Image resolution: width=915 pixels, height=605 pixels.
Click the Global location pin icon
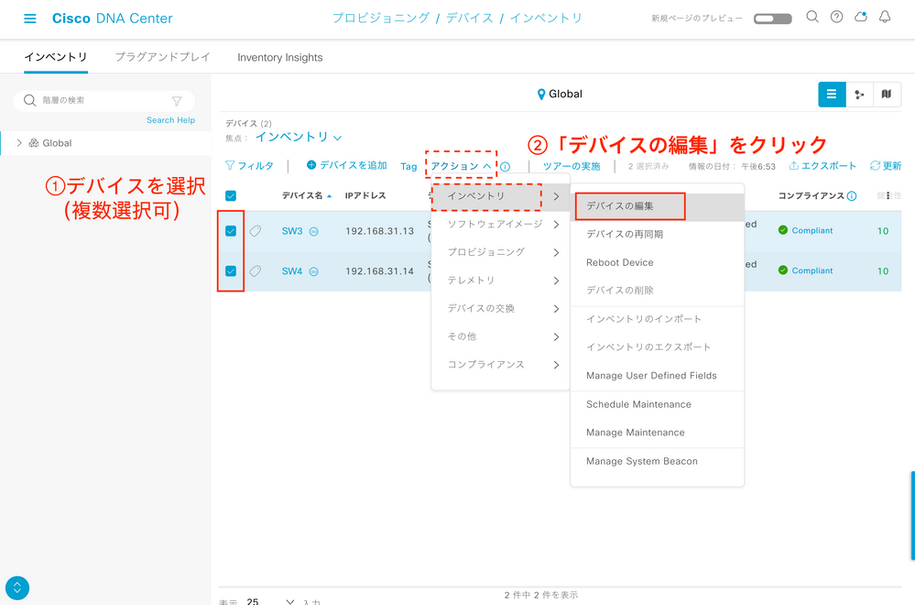(541, 95)
